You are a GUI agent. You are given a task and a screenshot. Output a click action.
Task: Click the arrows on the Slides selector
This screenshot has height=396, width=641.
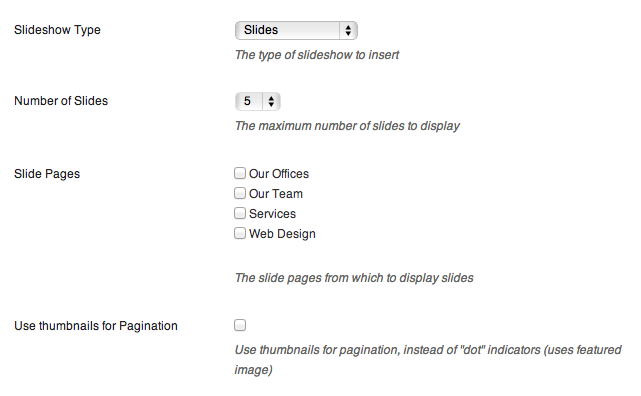click(348, 31)
